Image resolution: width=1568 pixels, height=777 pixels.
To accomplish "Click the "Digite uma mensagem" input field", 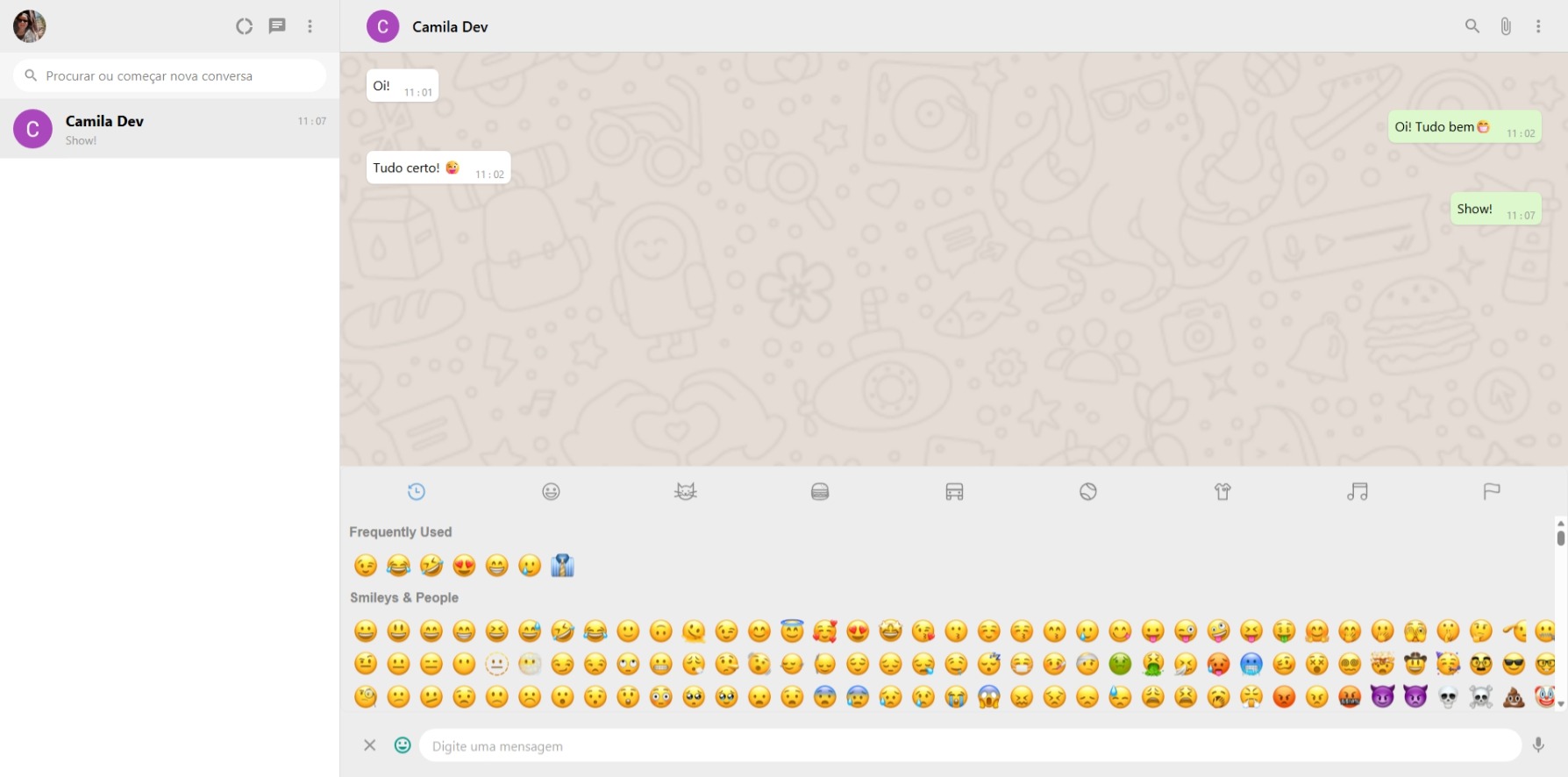I will pos(969,746).
